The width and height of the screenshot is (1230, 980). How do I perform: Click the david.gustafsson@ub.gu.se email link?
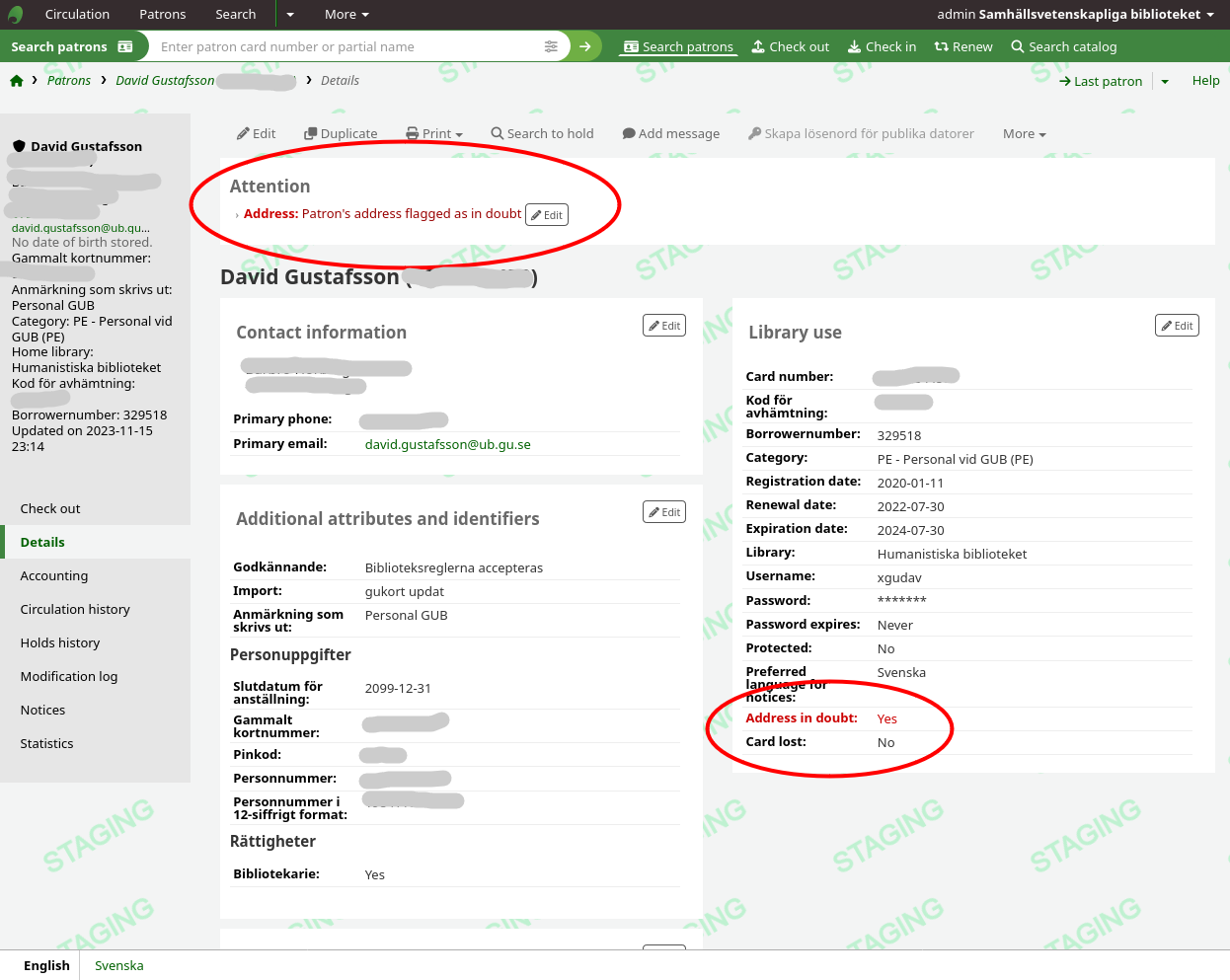point(447,445)
